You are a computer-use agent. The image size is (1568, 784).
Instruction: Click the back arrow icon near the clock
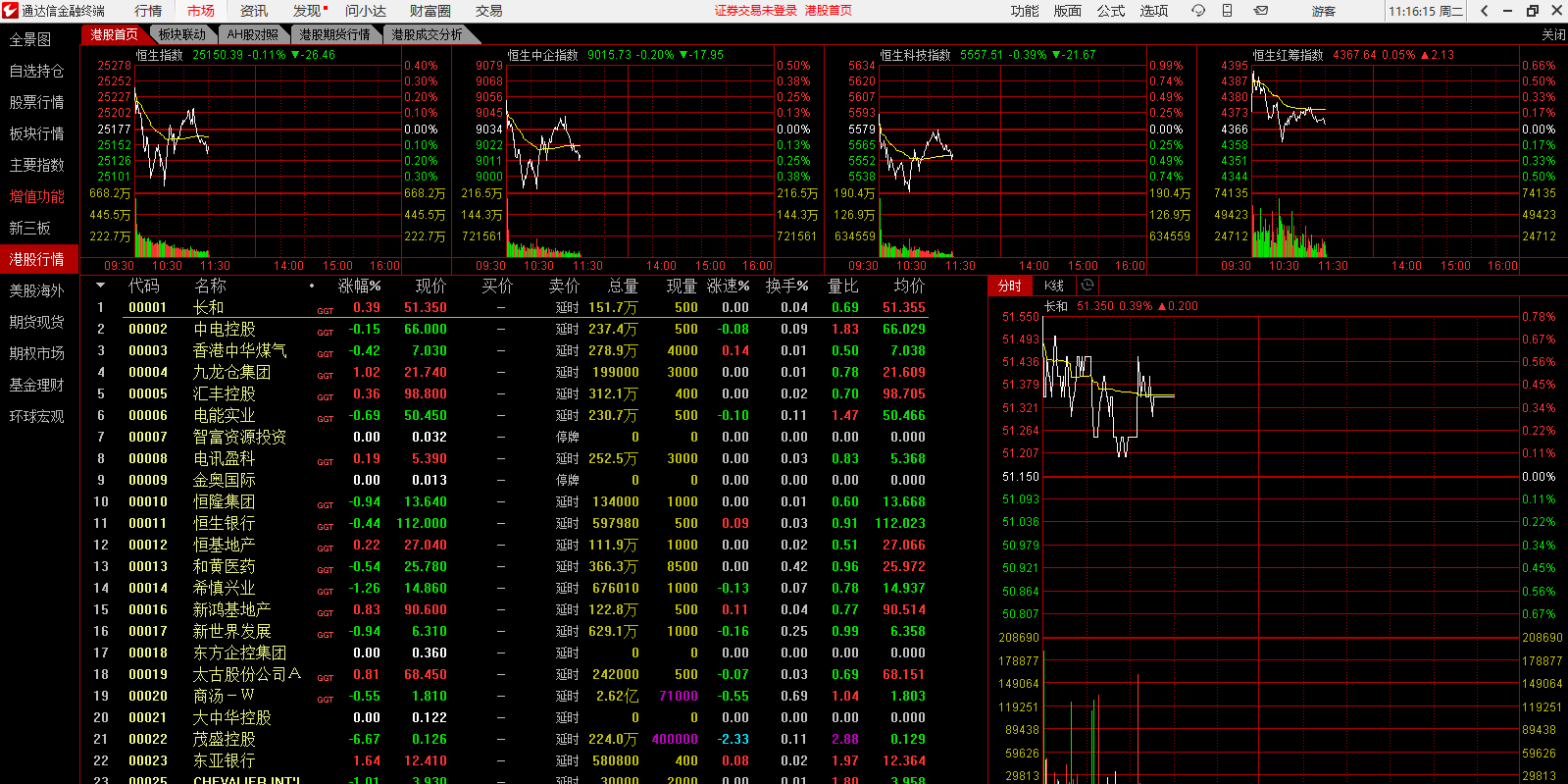[1485, 11]
